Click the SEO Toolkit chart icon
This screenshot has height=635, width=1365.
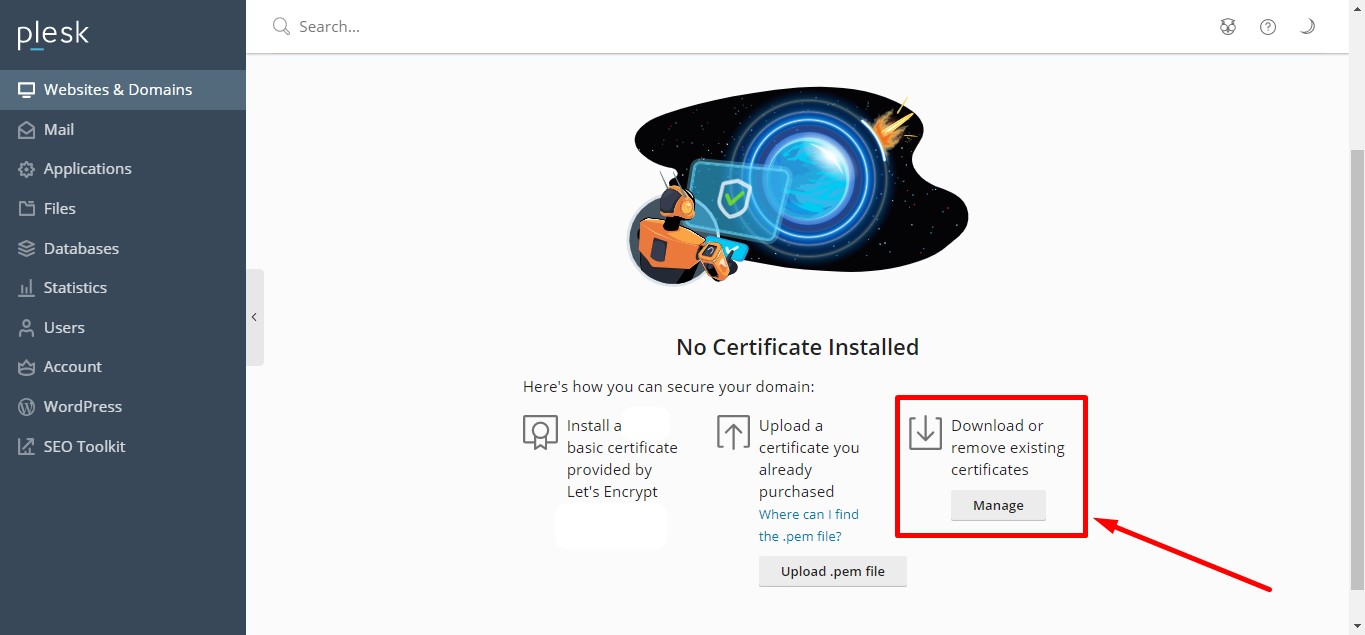tap(26, 447)
